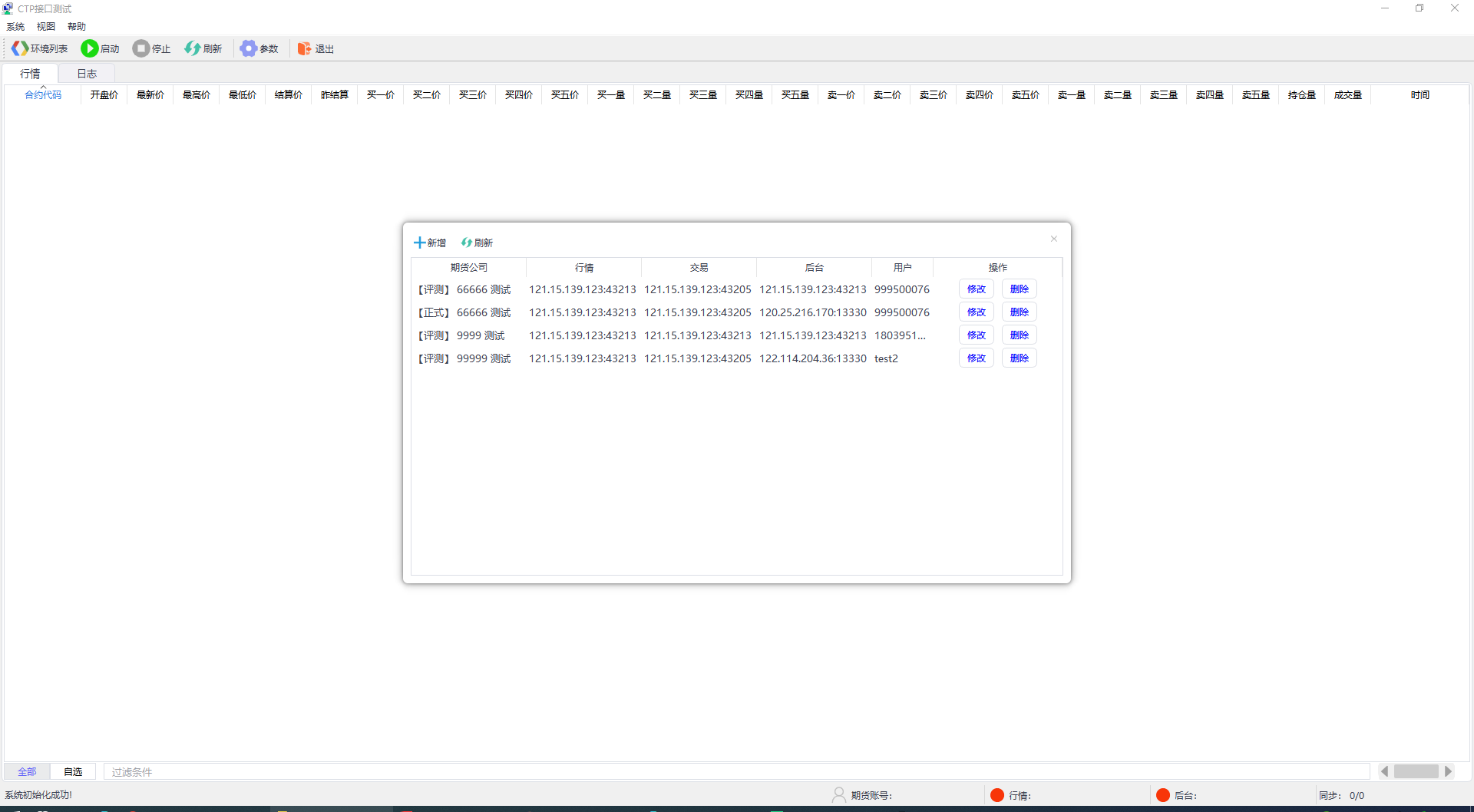
Task: Click the 用户 dialog column header
Action: point(903,267)
